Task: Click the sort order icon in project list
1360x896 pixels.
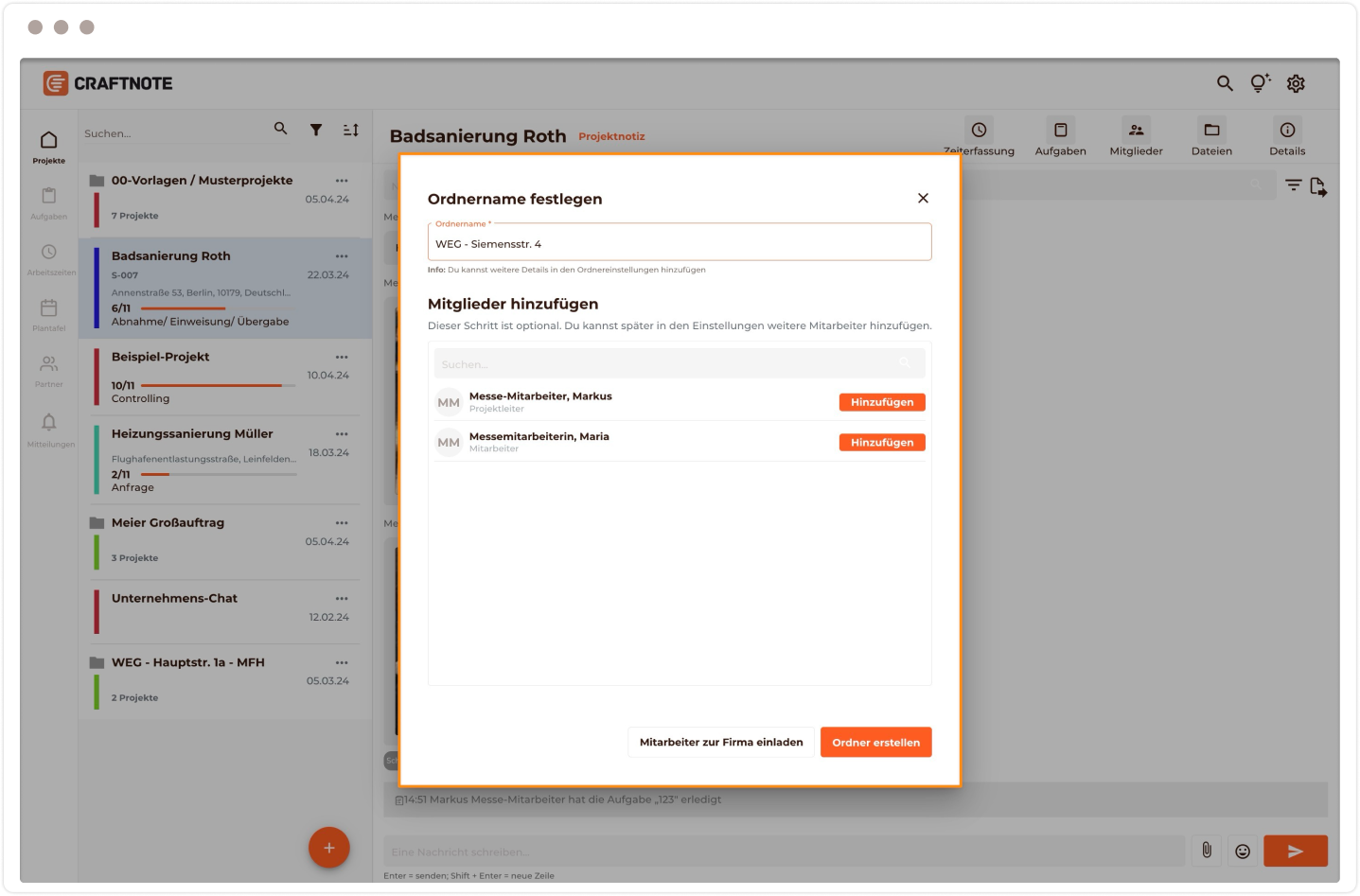Action: coord(350,130)
